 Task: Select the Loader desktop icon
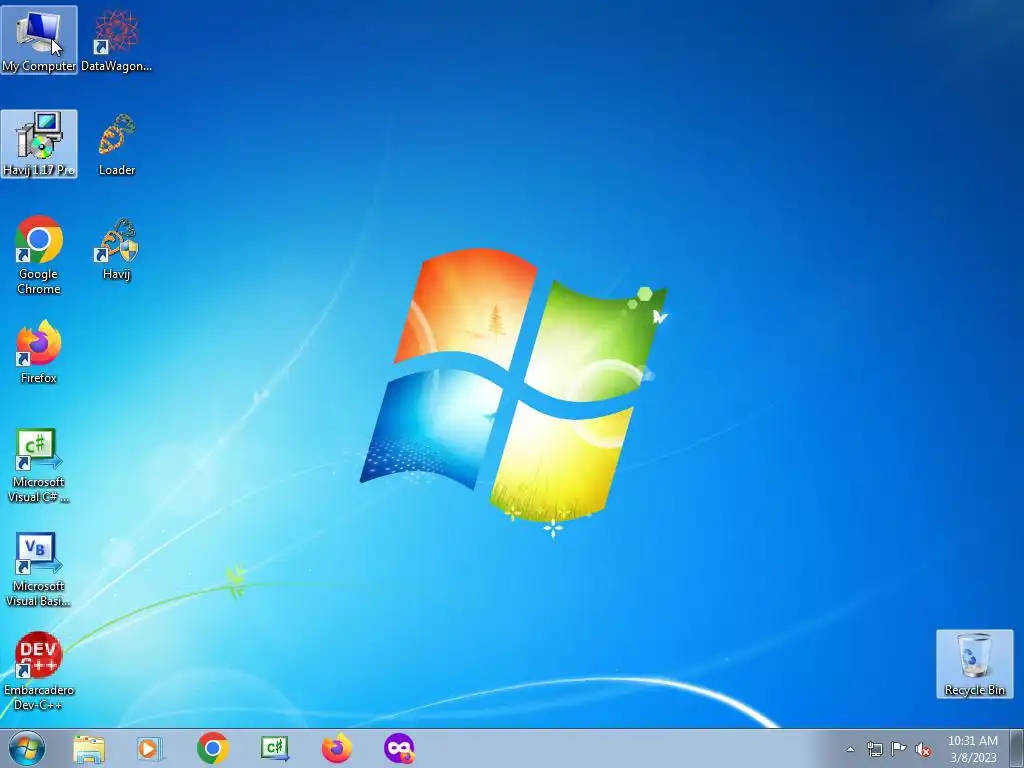pyautogui.click(x=116, y=144)
